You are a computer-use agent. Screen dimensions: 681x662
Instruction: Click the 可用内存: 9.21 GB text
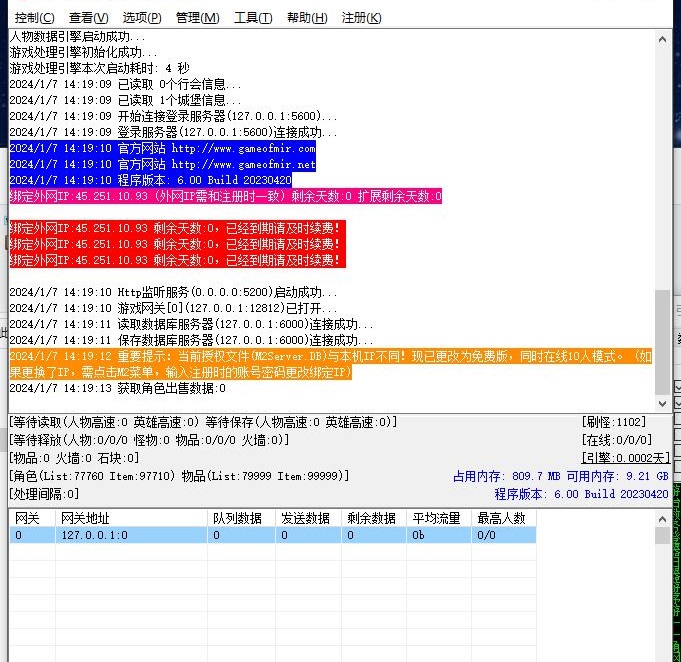coord(618,476)
